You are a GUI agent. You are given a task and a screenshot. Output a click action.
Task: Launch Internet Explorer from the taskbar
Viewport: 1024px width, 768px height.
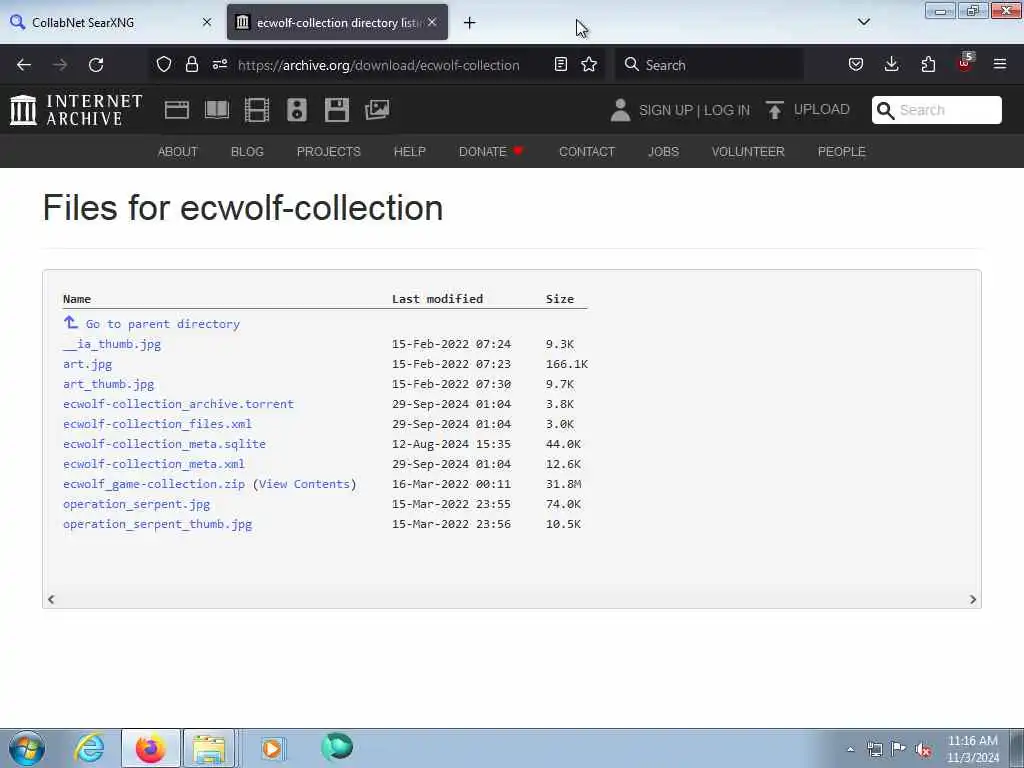click(89, 748)
